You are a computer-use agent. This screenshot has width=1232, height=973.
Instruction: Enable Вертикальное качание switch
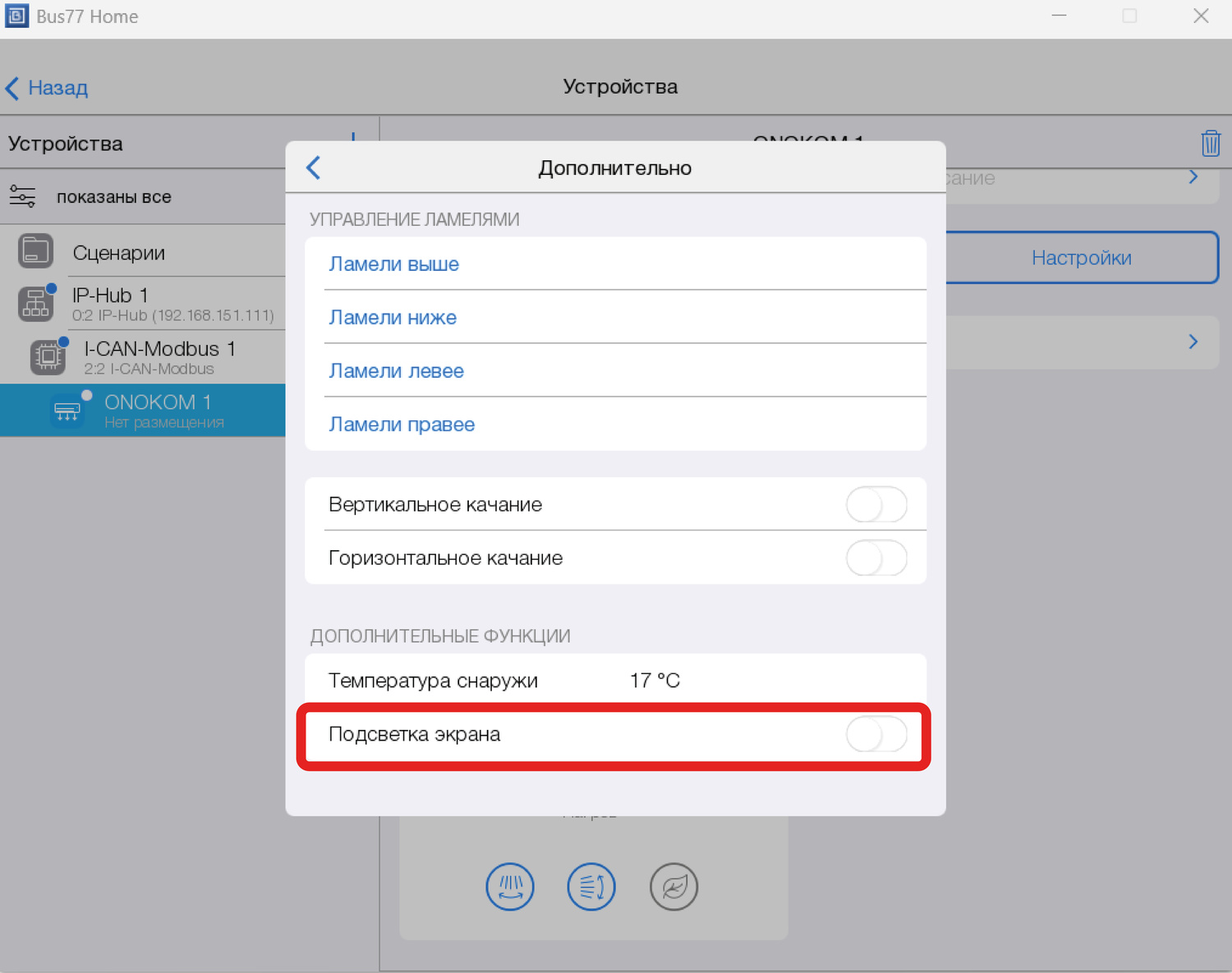pyautogui.click(x=876, y=504)
